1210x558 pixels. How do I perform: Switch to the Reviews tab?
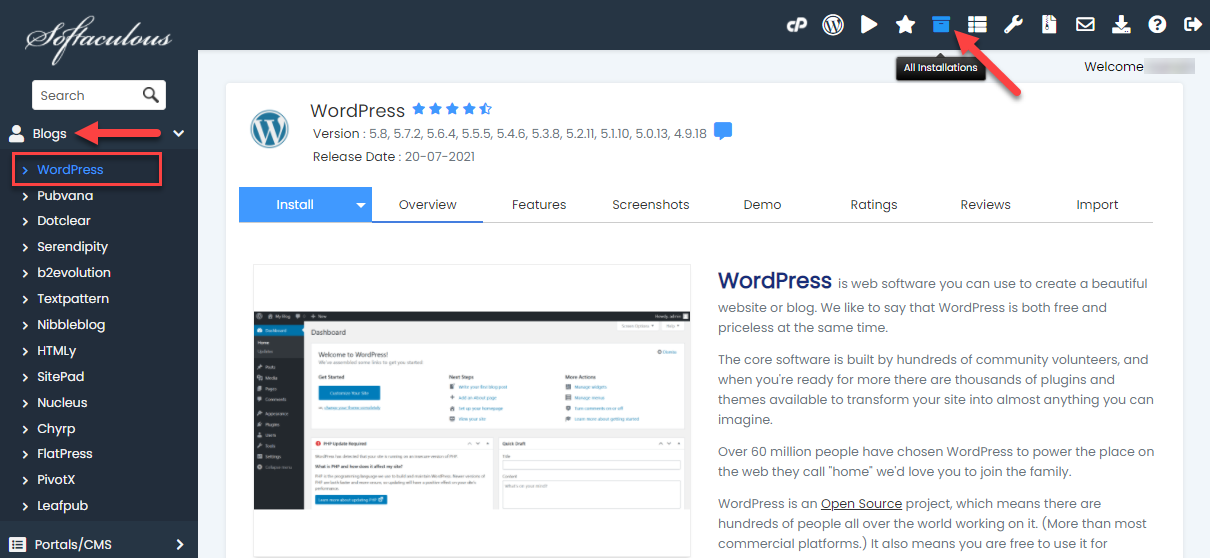pos(986,204)
